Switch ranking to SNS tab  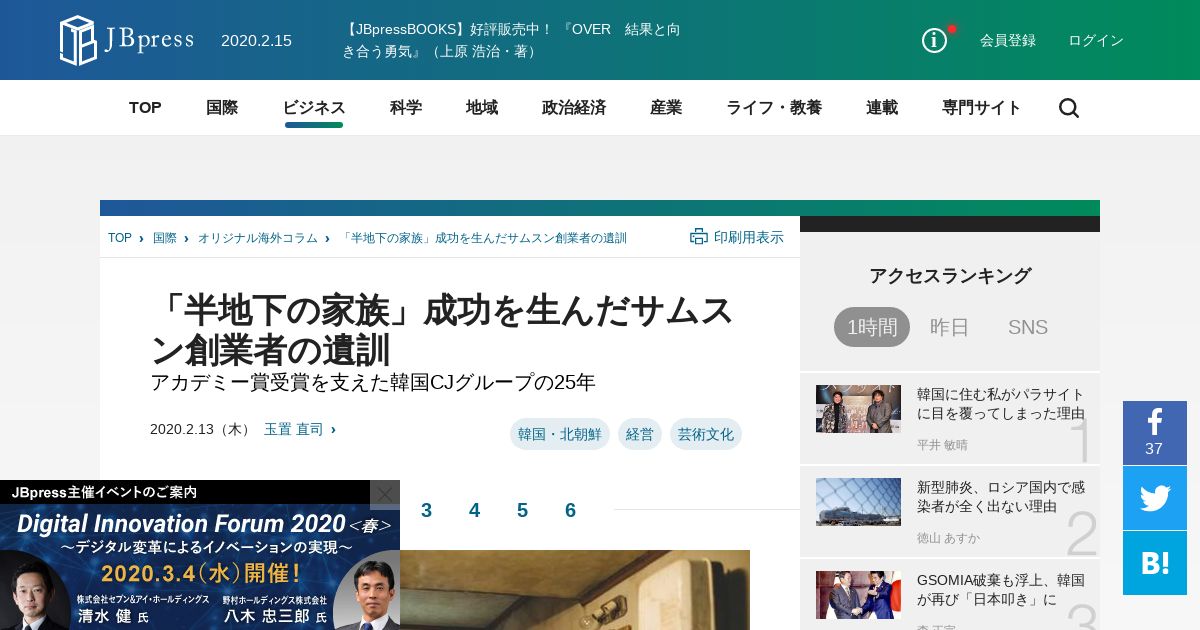click(1028, 327)
